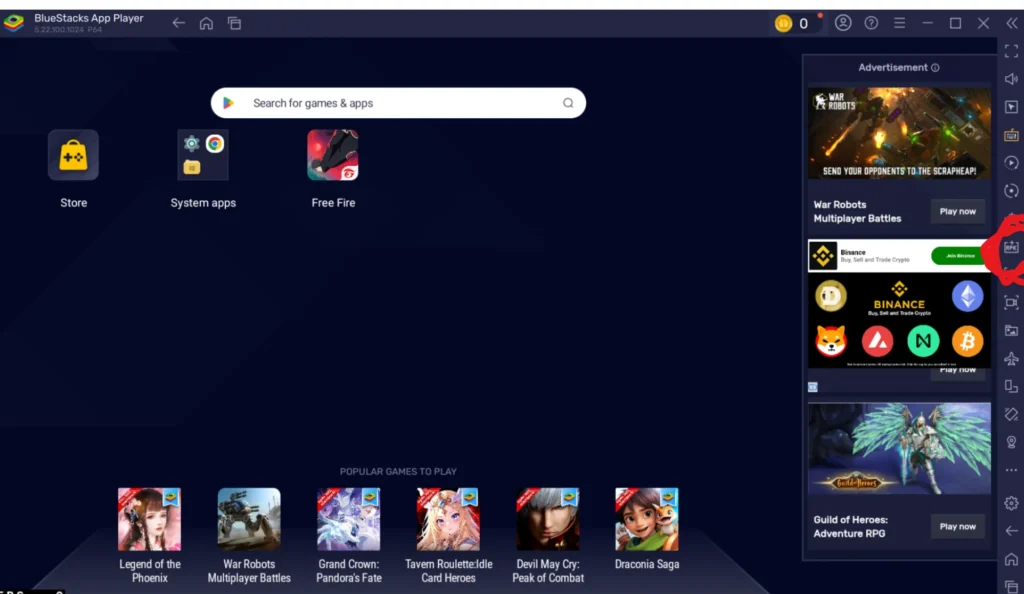Open the System apps folder
This screenshot has height=594, width=1024.
[203, 156]
